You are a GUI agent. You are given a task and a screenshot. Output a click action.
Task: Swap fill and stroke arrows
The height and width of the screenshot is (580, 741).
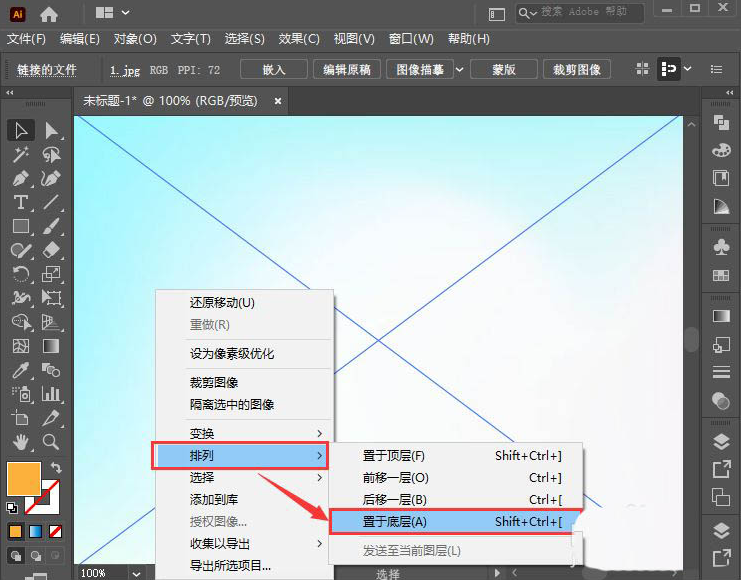click(x=56, y=467)
